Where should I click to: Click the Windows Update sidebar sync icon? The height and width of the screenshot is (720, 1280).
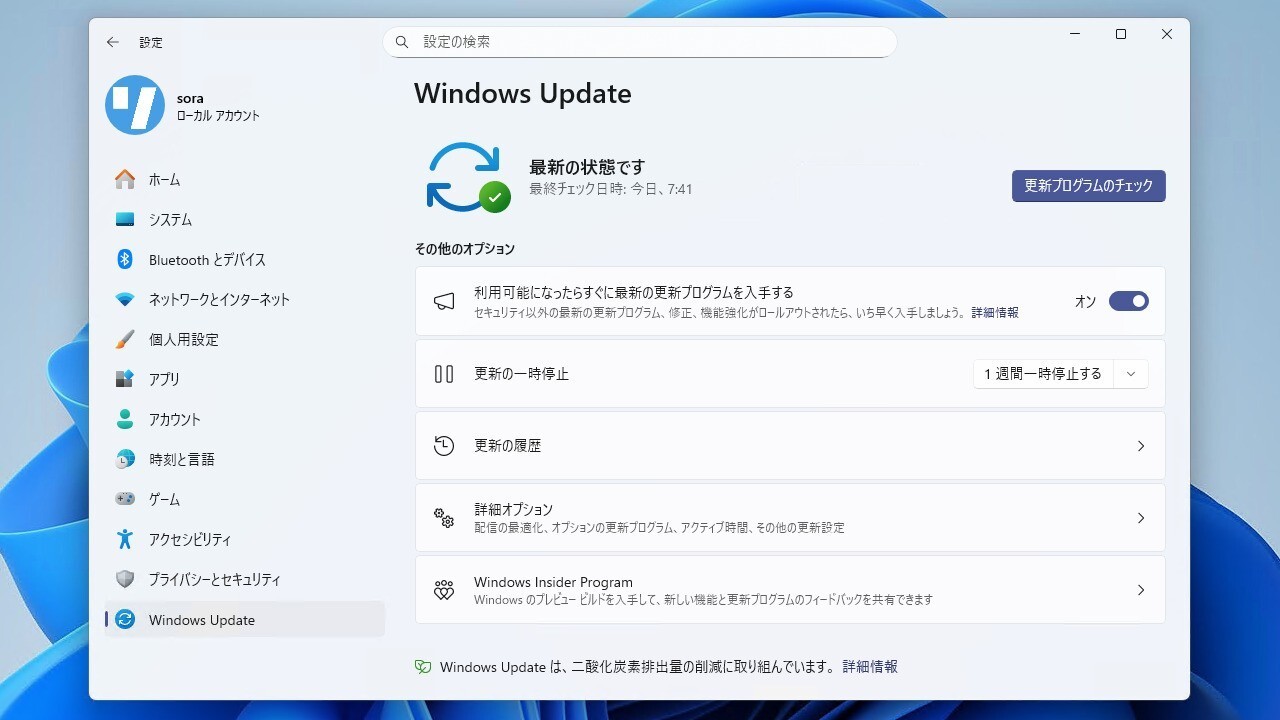[125, 619]
